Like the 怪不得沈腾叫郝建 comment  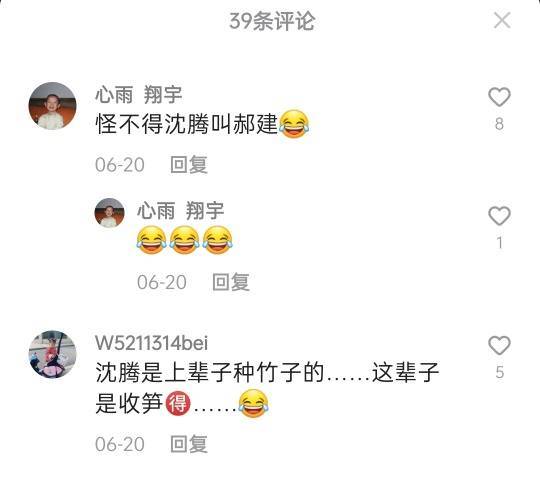coord(499,97)
